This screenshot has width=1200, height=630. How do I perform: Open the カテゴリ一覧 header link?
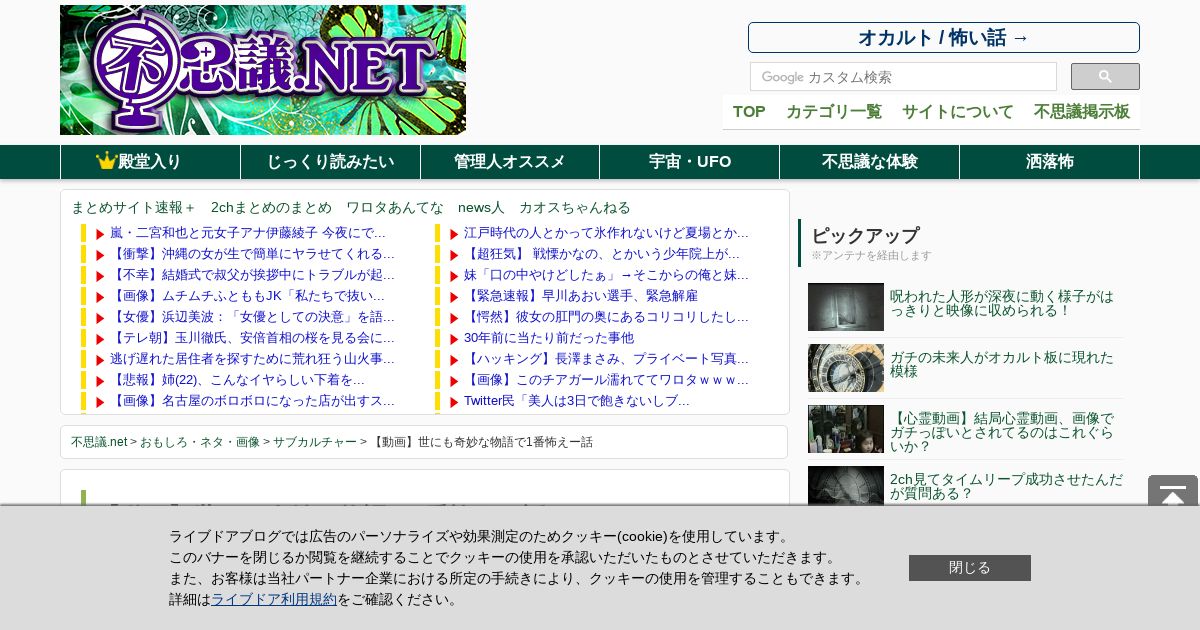pyautogui.click(x=834, y=112)
